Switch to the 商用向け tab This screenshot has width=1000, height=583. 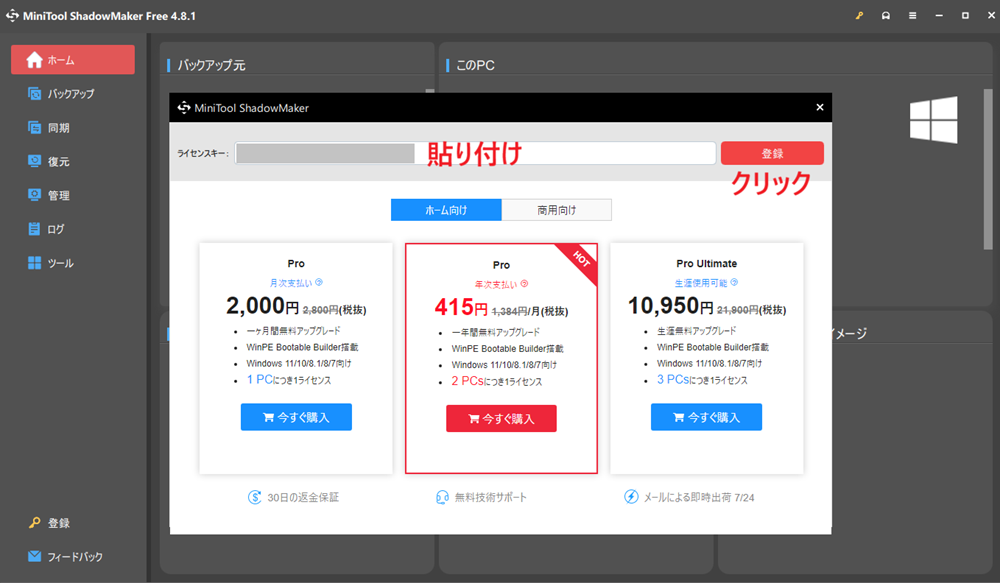click(557, 210)
